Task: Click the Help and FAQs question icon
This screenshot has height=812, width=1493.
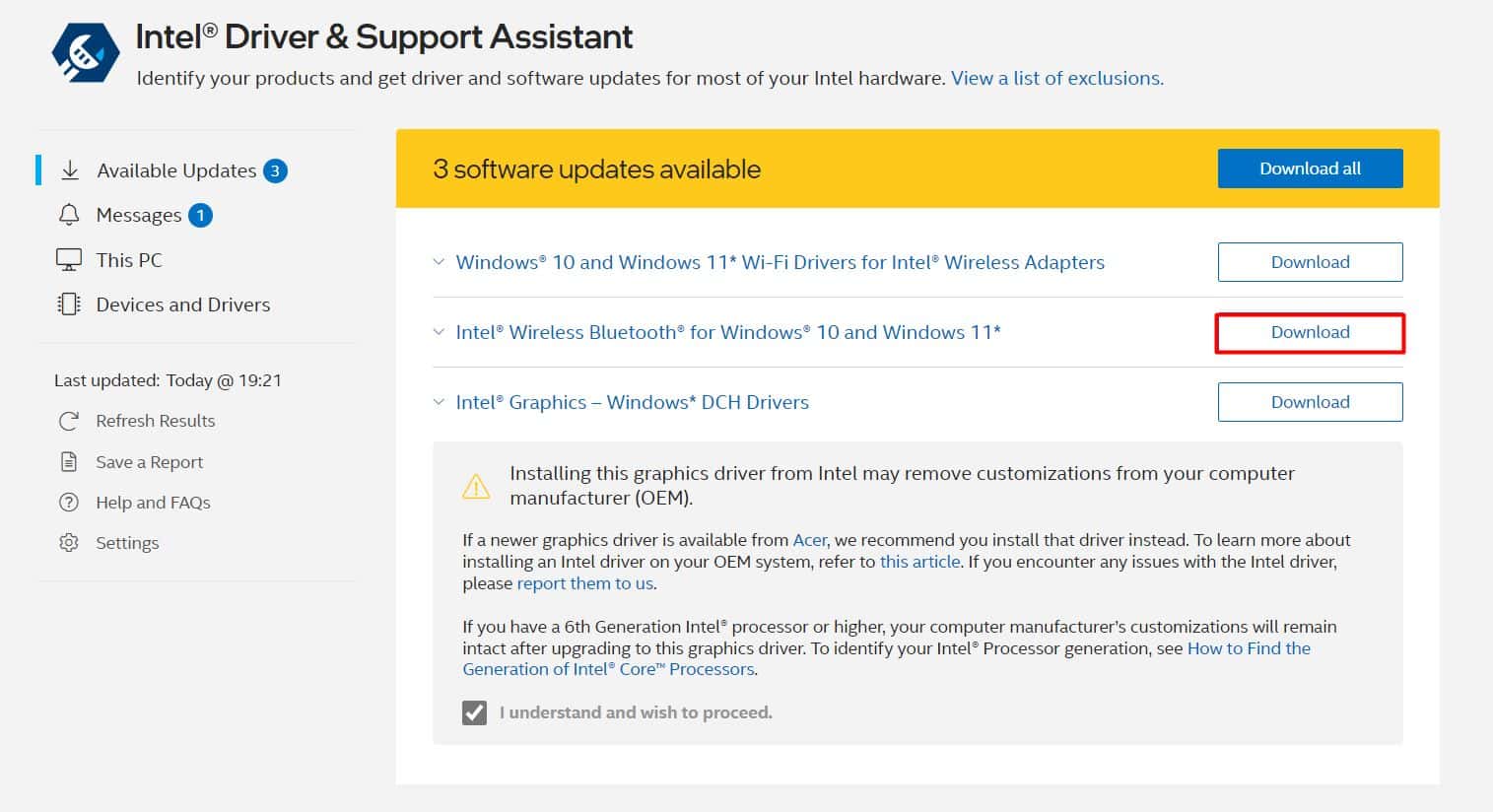Action: tap(69, 503)
